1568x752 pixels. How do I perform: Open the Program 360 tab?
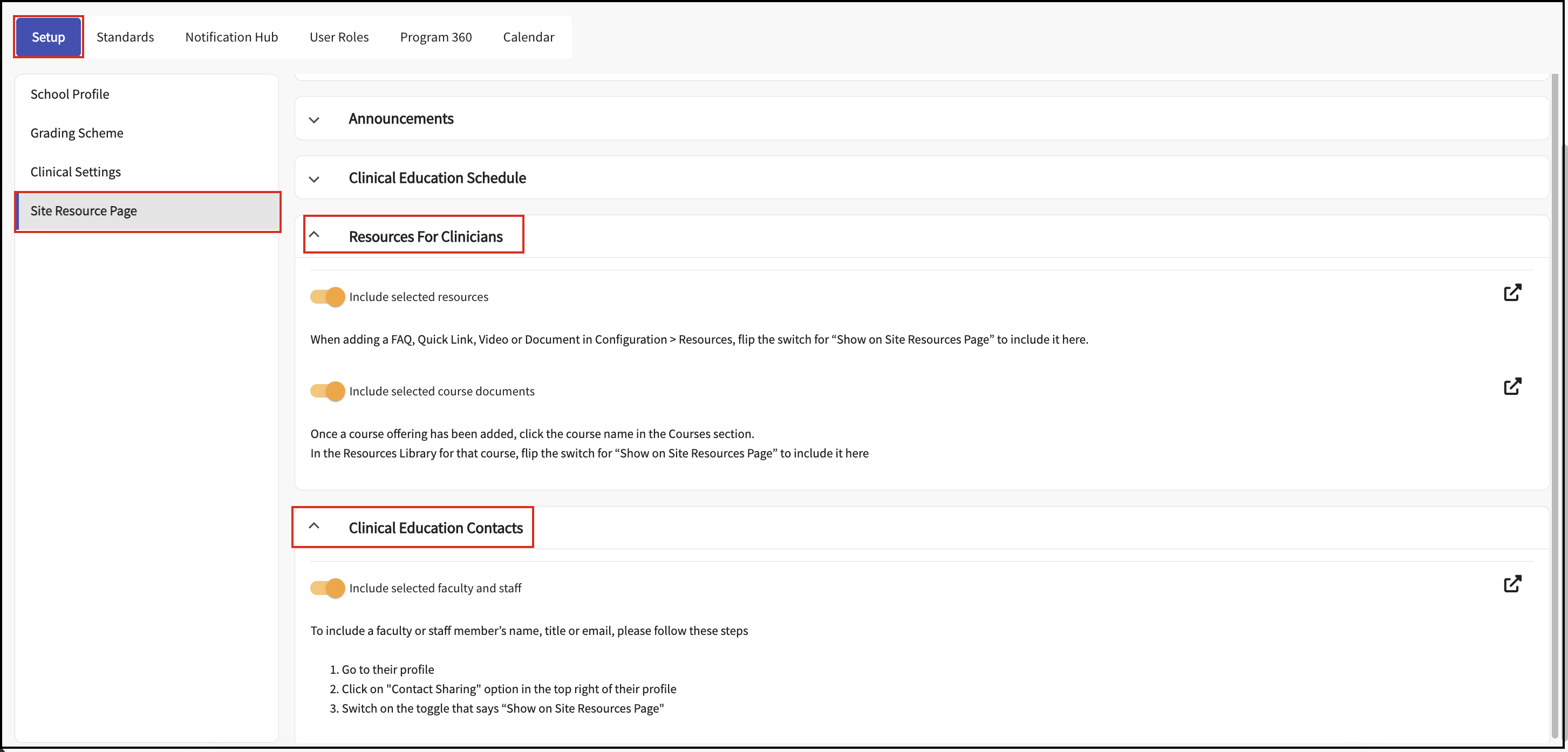436,37
